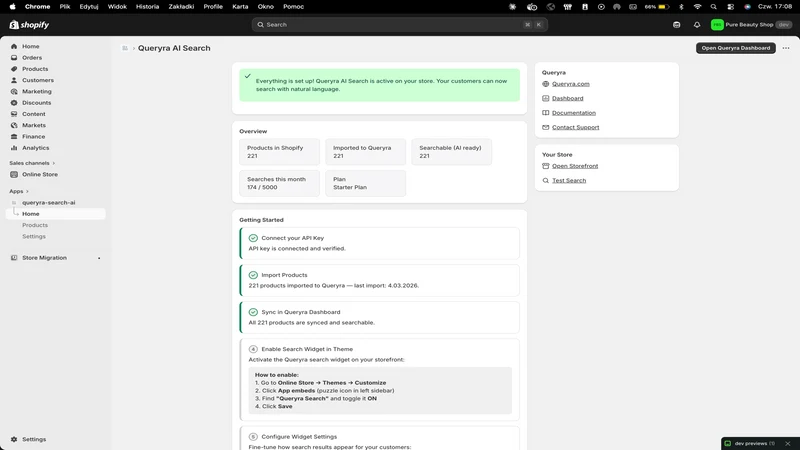Click the Bluetooth menu bar icon
Viewport: 800px width, 450px height.
tap(681, 7)
